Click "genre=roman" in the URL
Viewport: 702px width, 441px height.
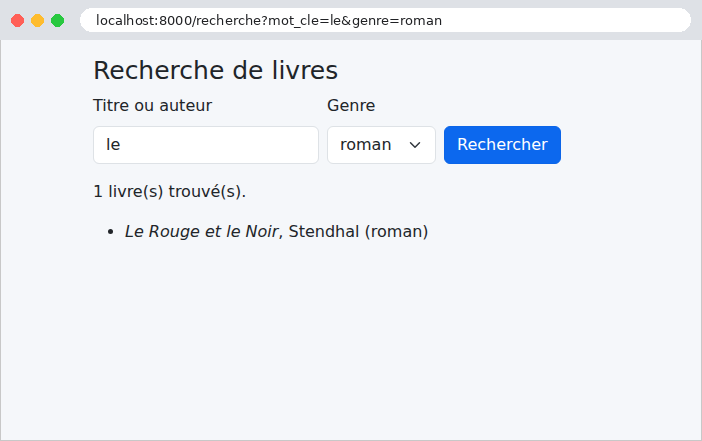[x=397, y=21]
